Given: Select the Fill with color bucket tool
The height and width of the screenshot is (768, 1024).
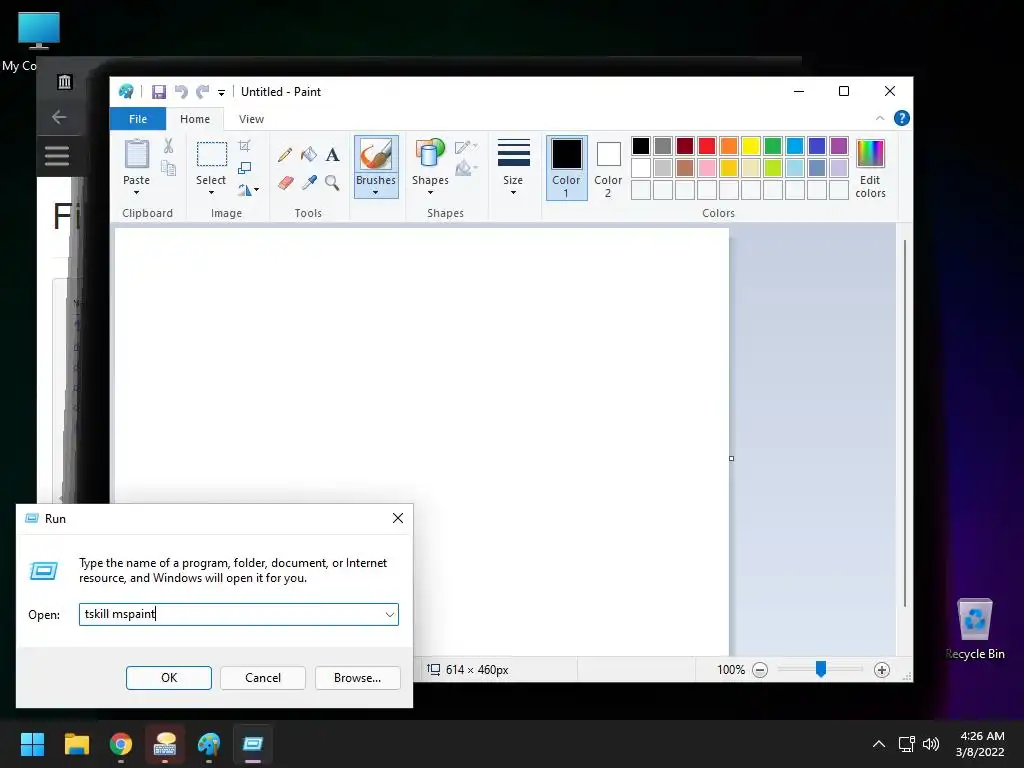Looking at the screenshot, I should coord(309,155).
